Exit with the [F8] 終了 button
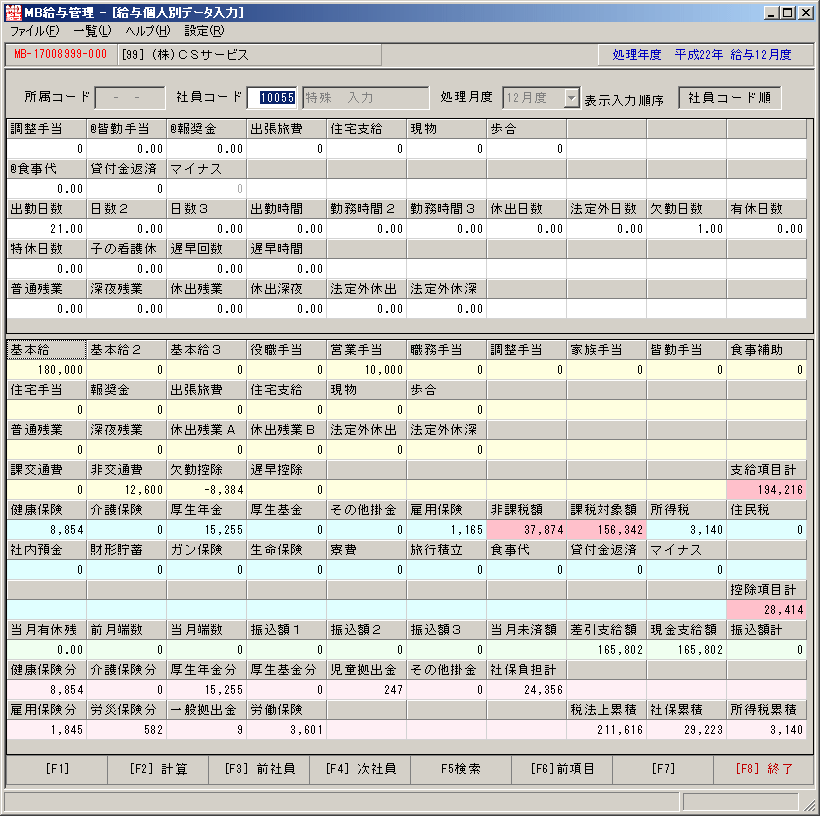The image size is (820, 816). point(764,769)
